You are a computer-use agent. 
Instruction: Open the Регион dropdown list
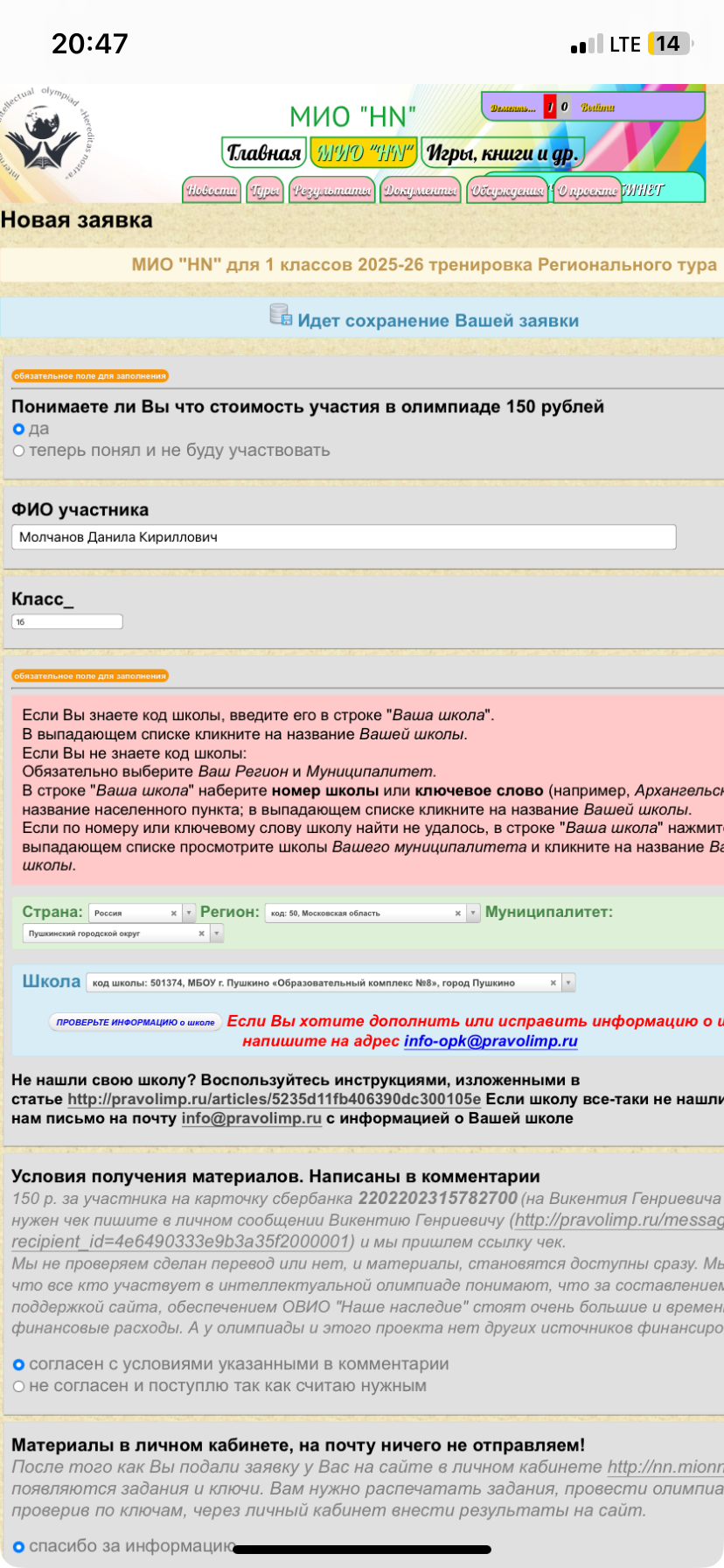coord(473,913)
